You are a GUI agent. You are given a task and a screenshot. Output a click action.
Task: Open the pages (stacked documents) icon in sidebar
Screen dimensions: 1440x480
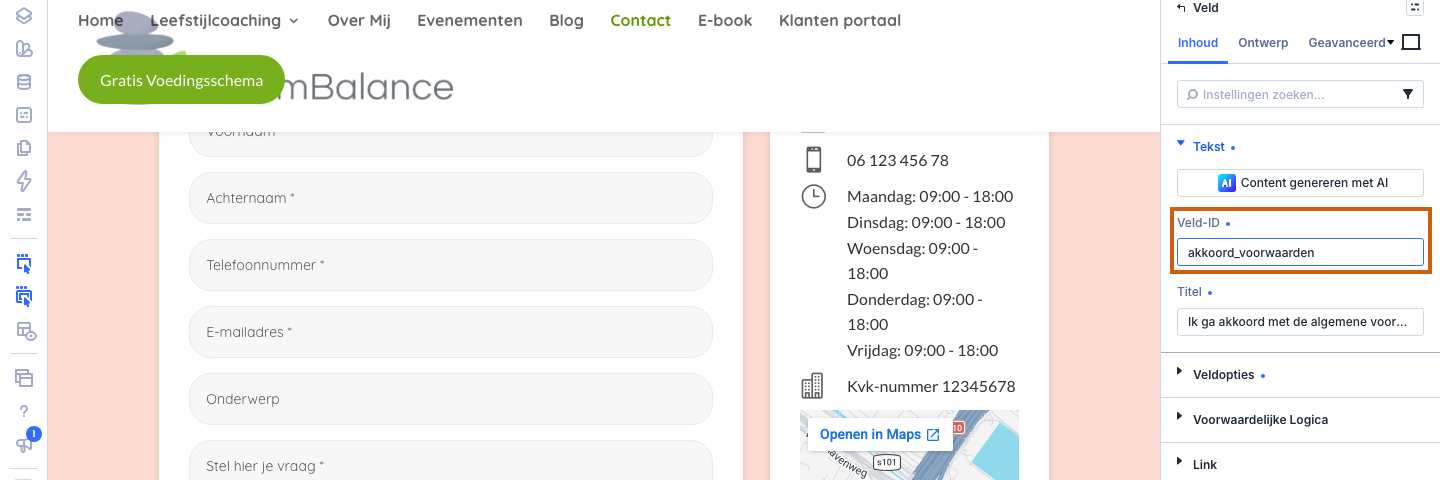24,148
